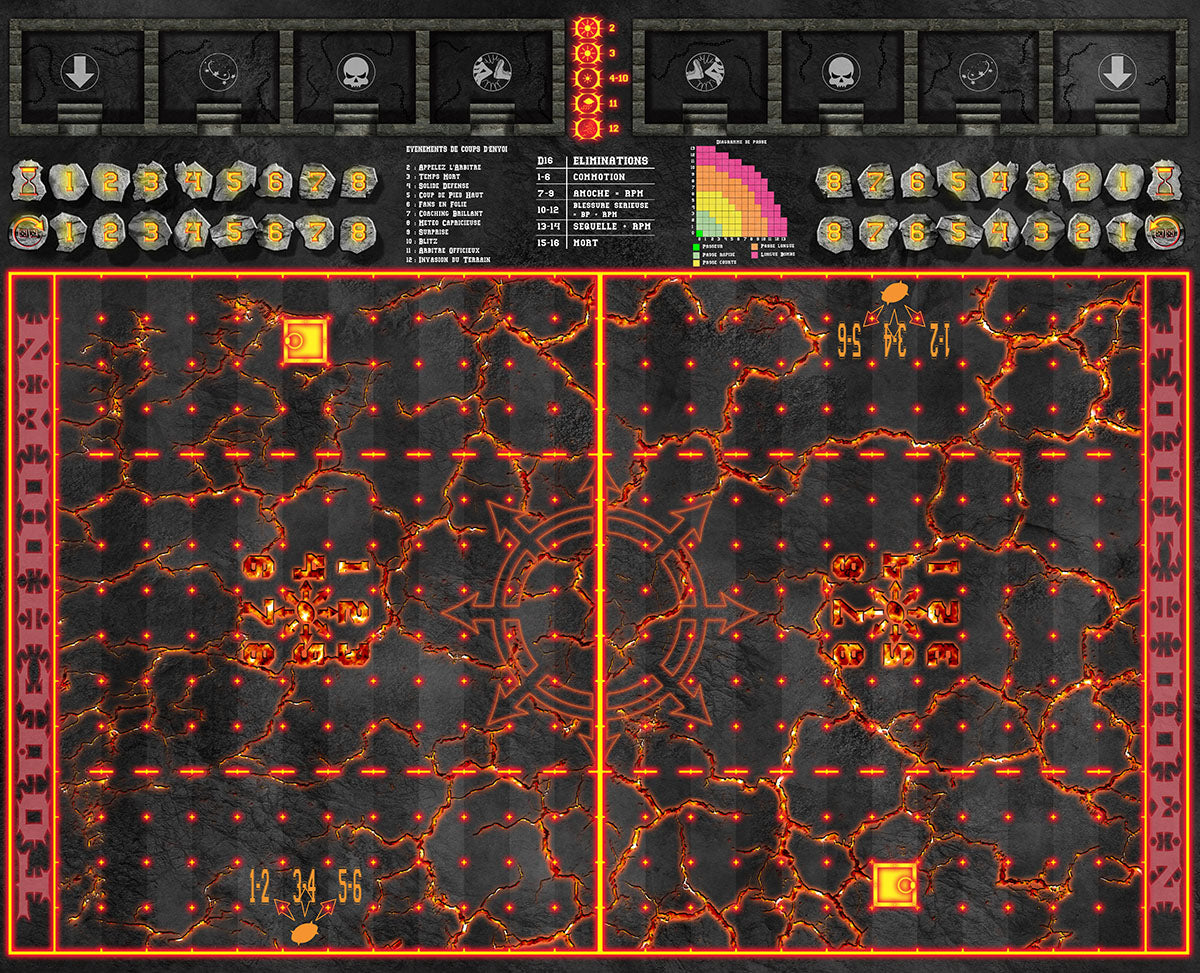1200x973 pixels.
Task: Click the right dugout skull casualty icon
Action: click(840, 72)
